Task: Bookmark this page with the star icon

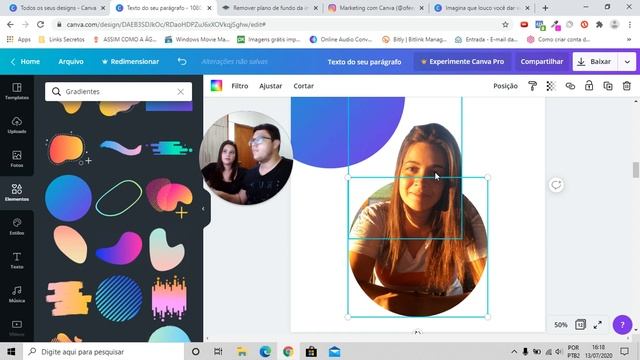Action: [505, 24]
